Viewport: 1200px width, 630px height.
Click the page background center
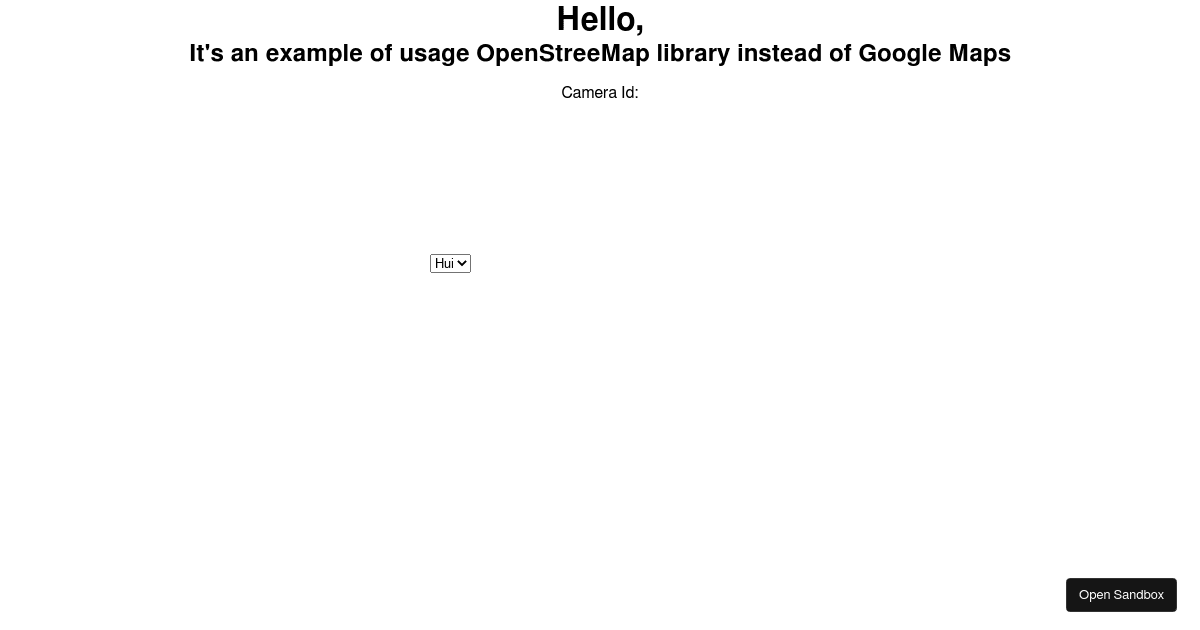600,400
